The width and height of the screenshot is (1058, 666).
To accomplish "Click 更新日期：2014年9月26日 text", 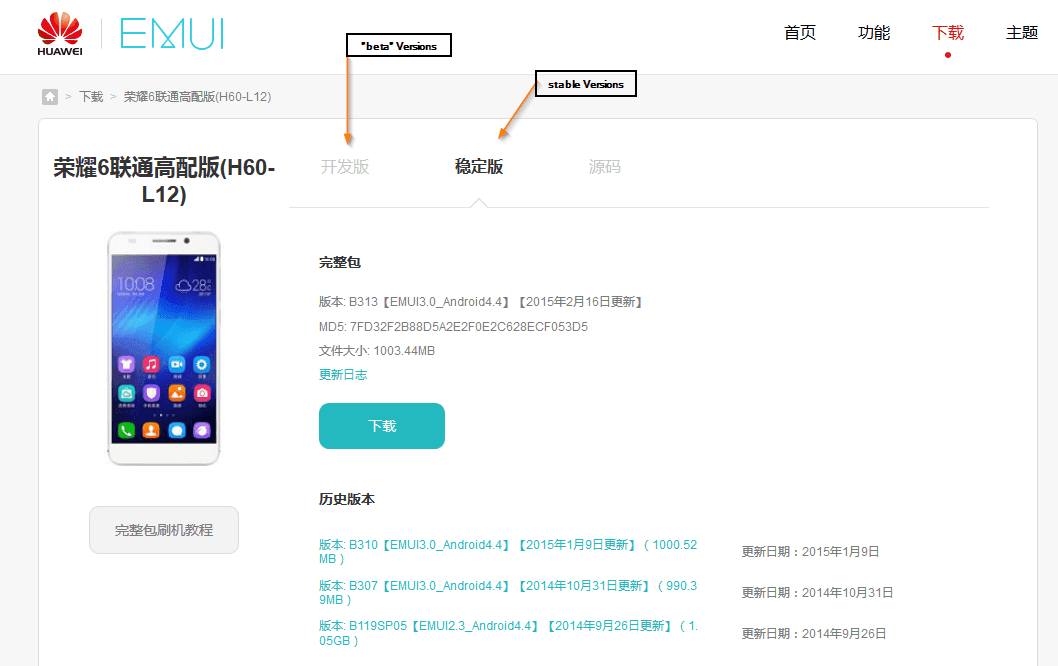I will click(x=814, y=634).
